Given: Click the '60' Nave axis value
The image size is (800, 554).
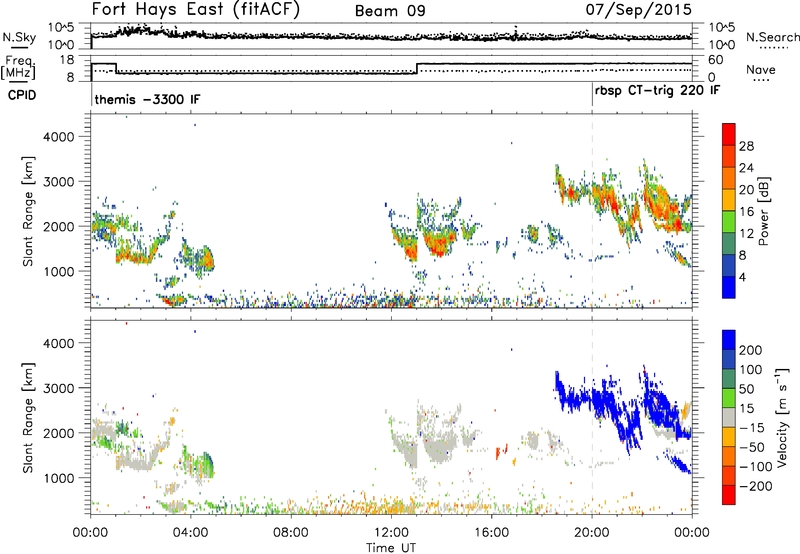Looking at the screenshot, I should click(x=716, y=60).
